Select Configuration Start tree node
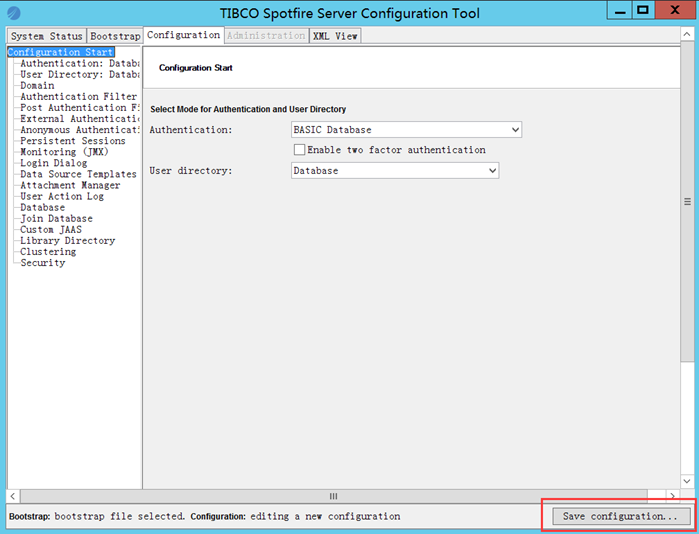Viewport: 699px width, 534px height. [61, 52]
